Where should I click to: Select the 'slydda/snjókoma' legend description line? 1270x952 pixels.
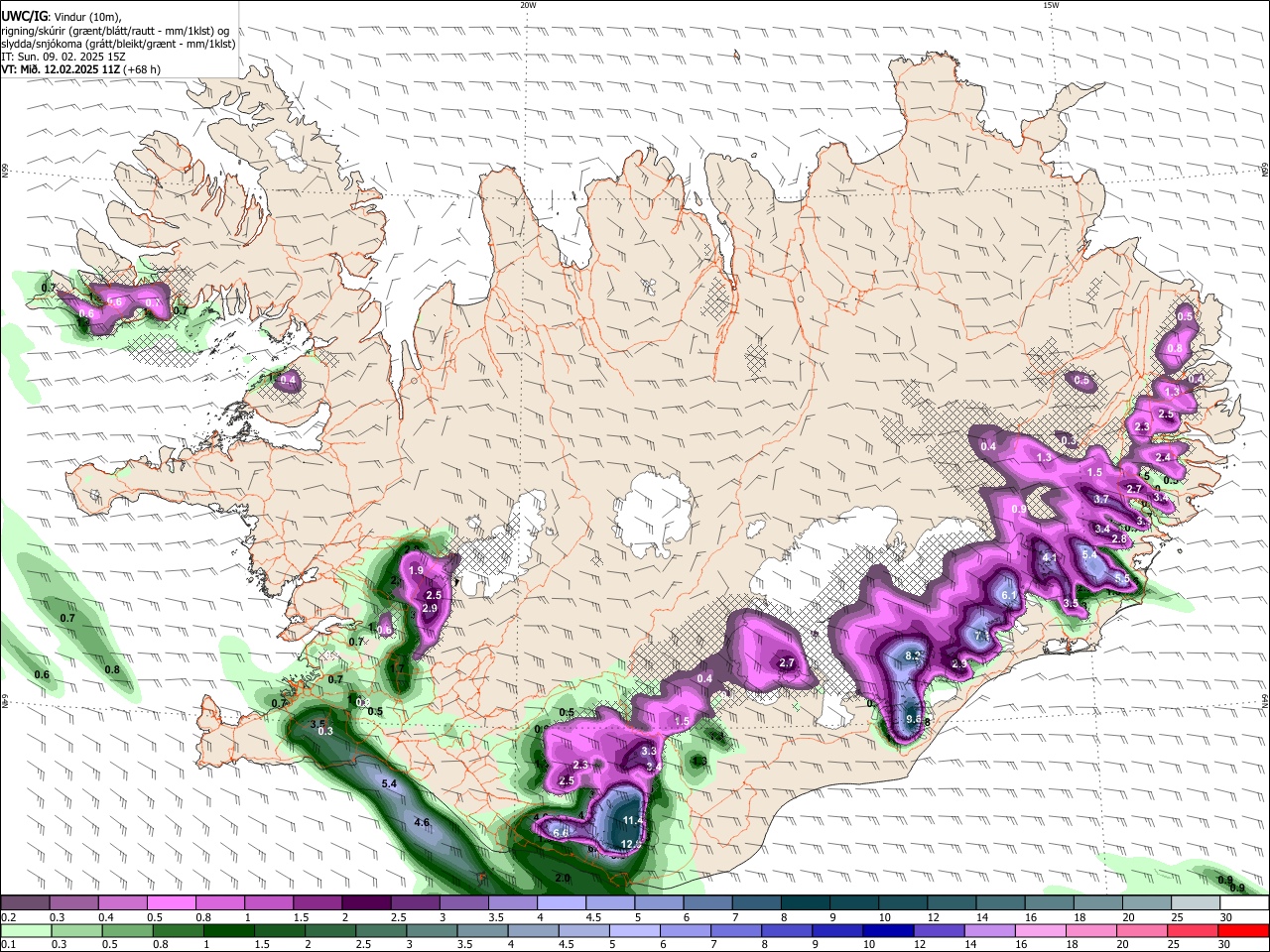[119, 44]
